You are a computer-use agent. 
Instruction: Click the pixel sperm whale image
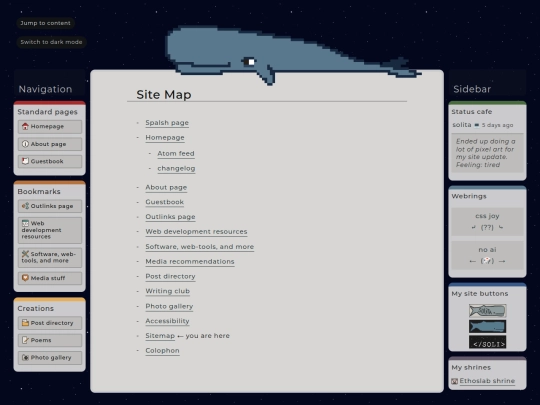tap(293, 55)
